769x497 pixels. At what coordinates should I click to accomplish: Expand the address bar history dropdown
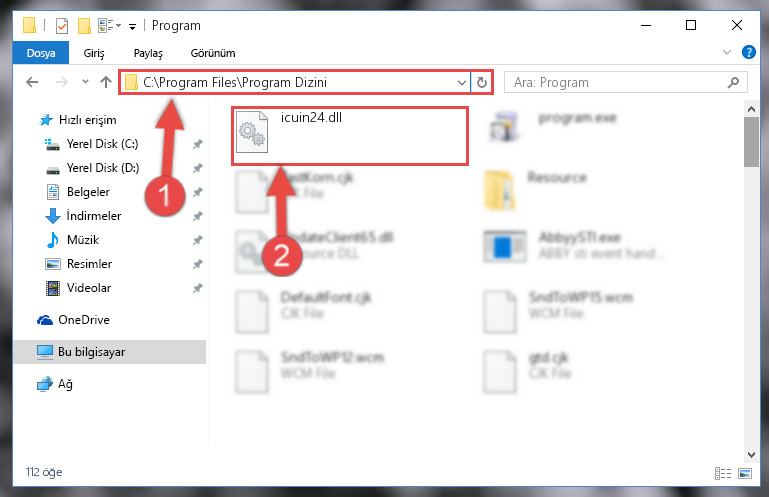coord(461,82)
